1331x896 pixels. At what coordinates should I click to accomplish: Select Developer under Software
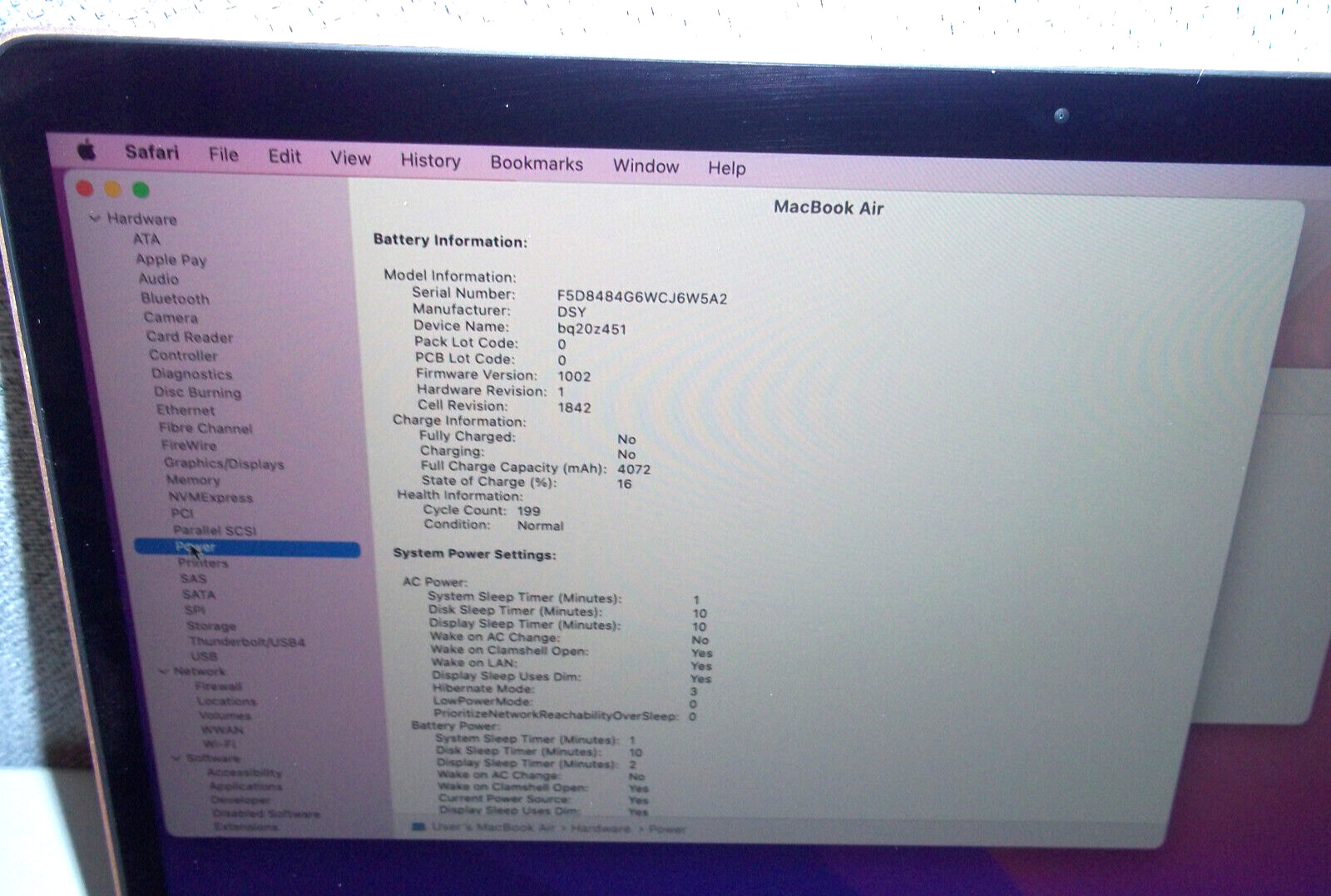click(240, 799)
